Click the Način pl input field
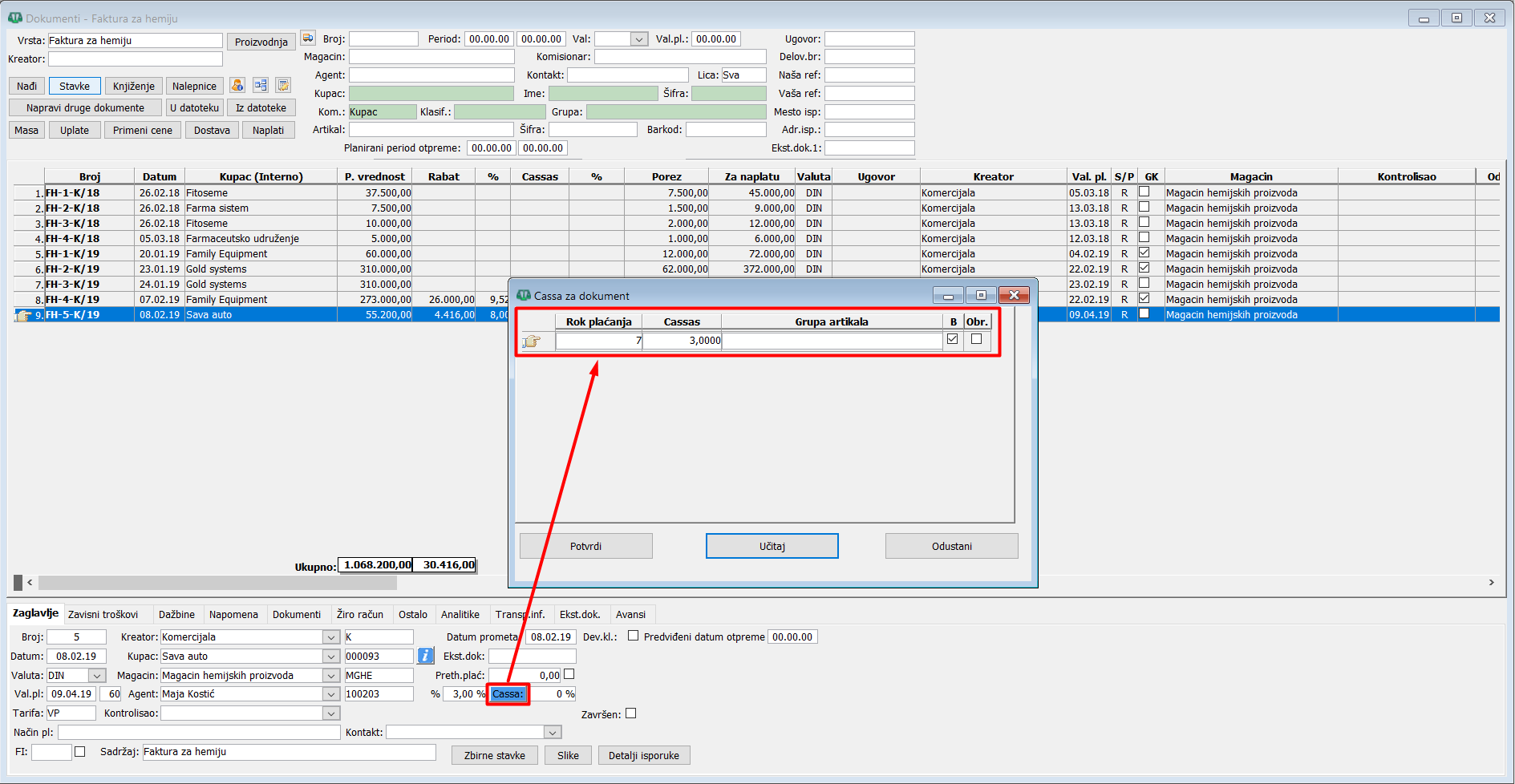Image resolution: width=1515 pixels, height=784 pixels. (x=199, y=732)
